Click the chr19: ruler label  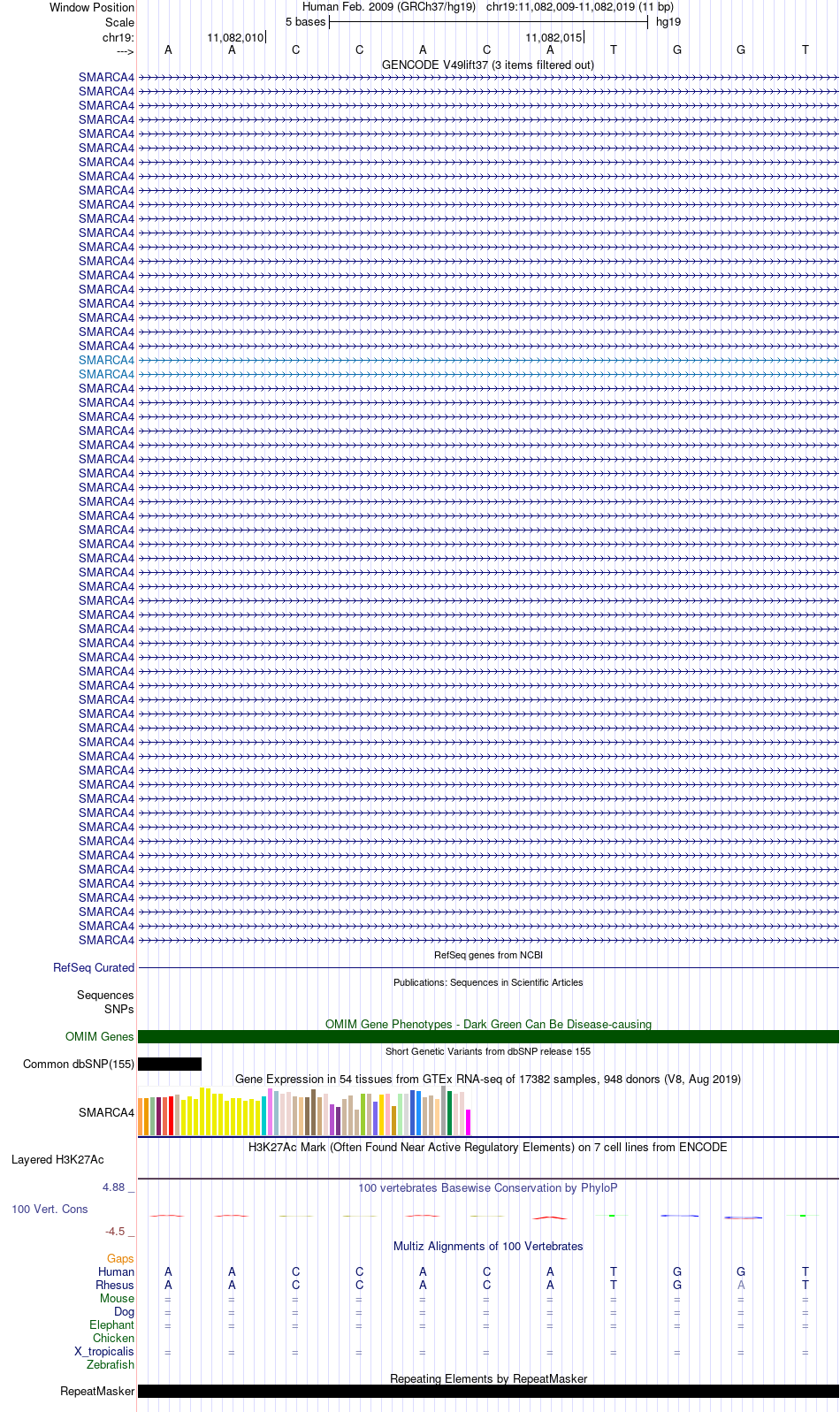118,37
